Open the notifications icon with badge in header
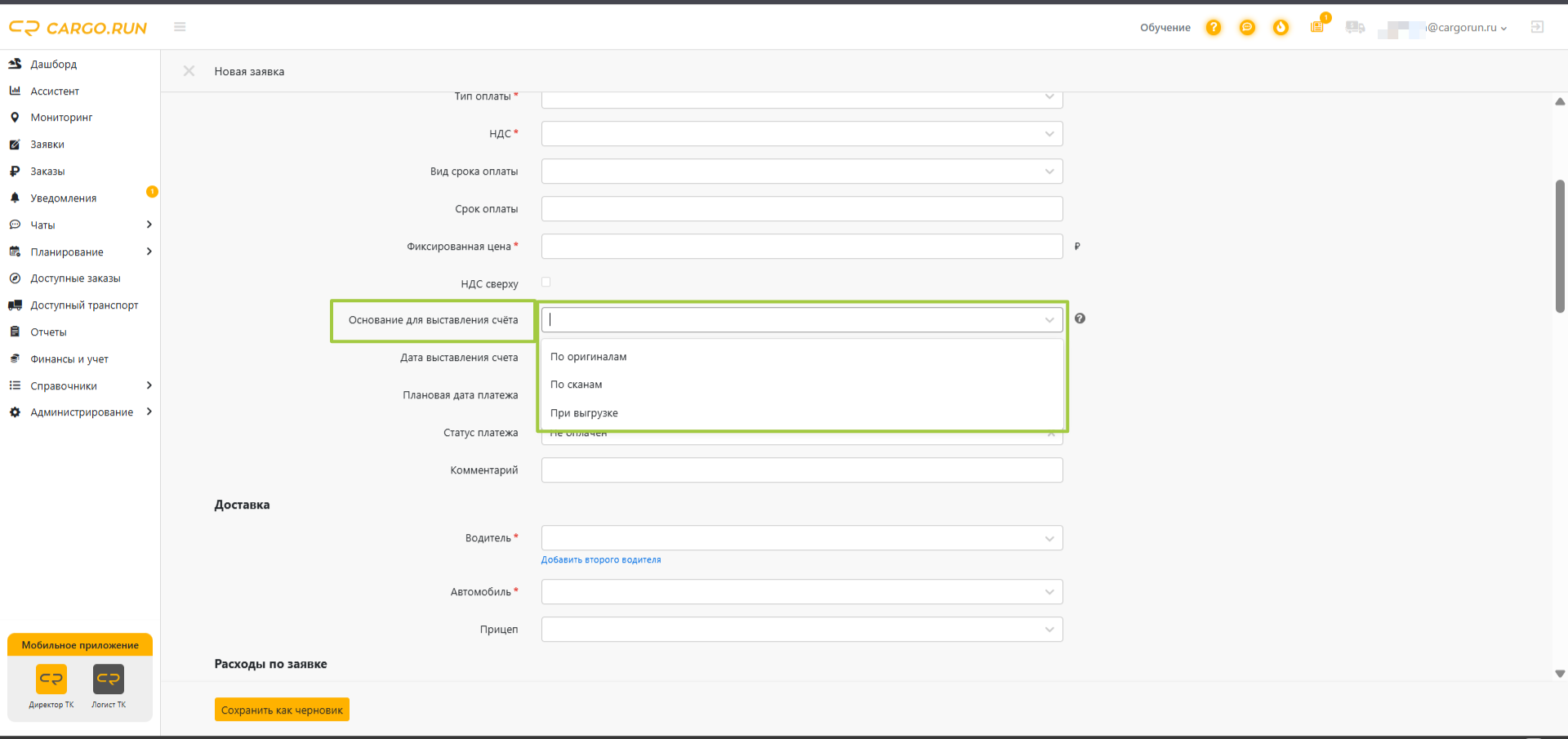1568x739 pixels. pyautogui.click(x=1317, y=27)
